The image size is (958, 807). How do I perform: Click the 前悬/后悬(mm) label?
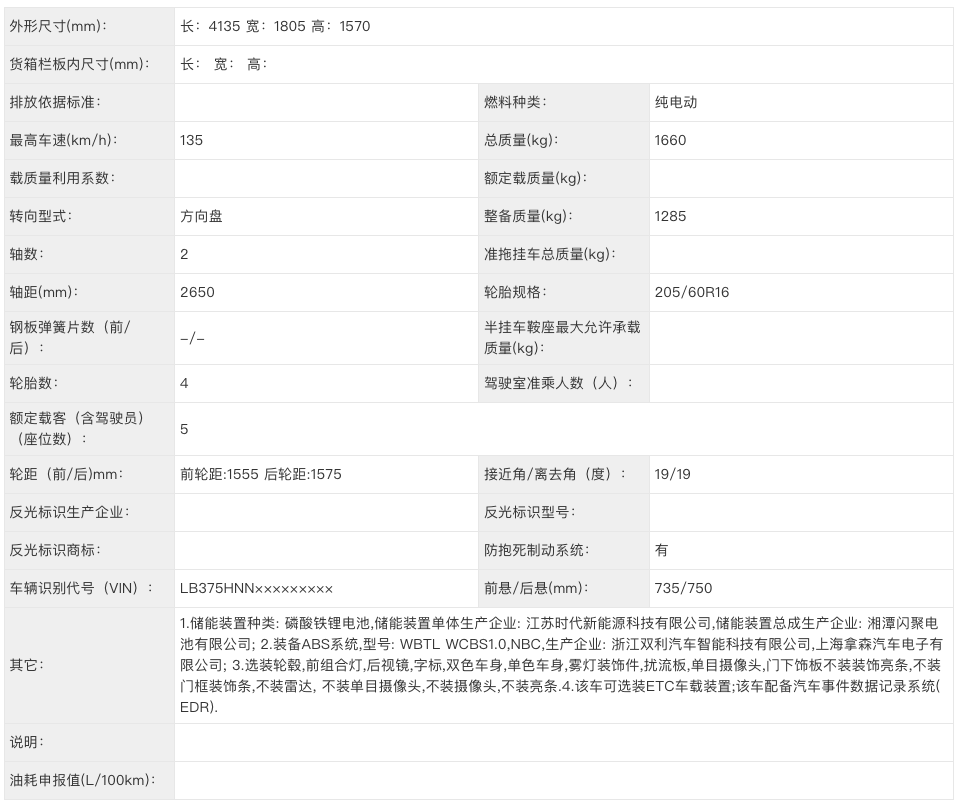point(536,588)
